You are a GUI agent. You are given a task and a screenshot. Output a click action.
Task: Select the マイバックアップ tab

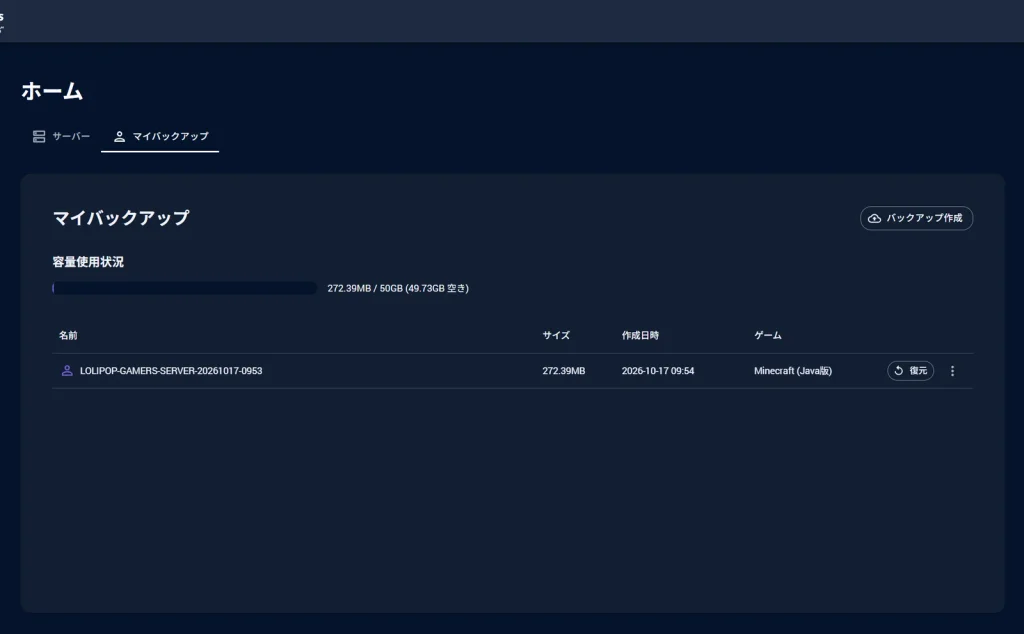pyautogui.click(x=160, y=136)
